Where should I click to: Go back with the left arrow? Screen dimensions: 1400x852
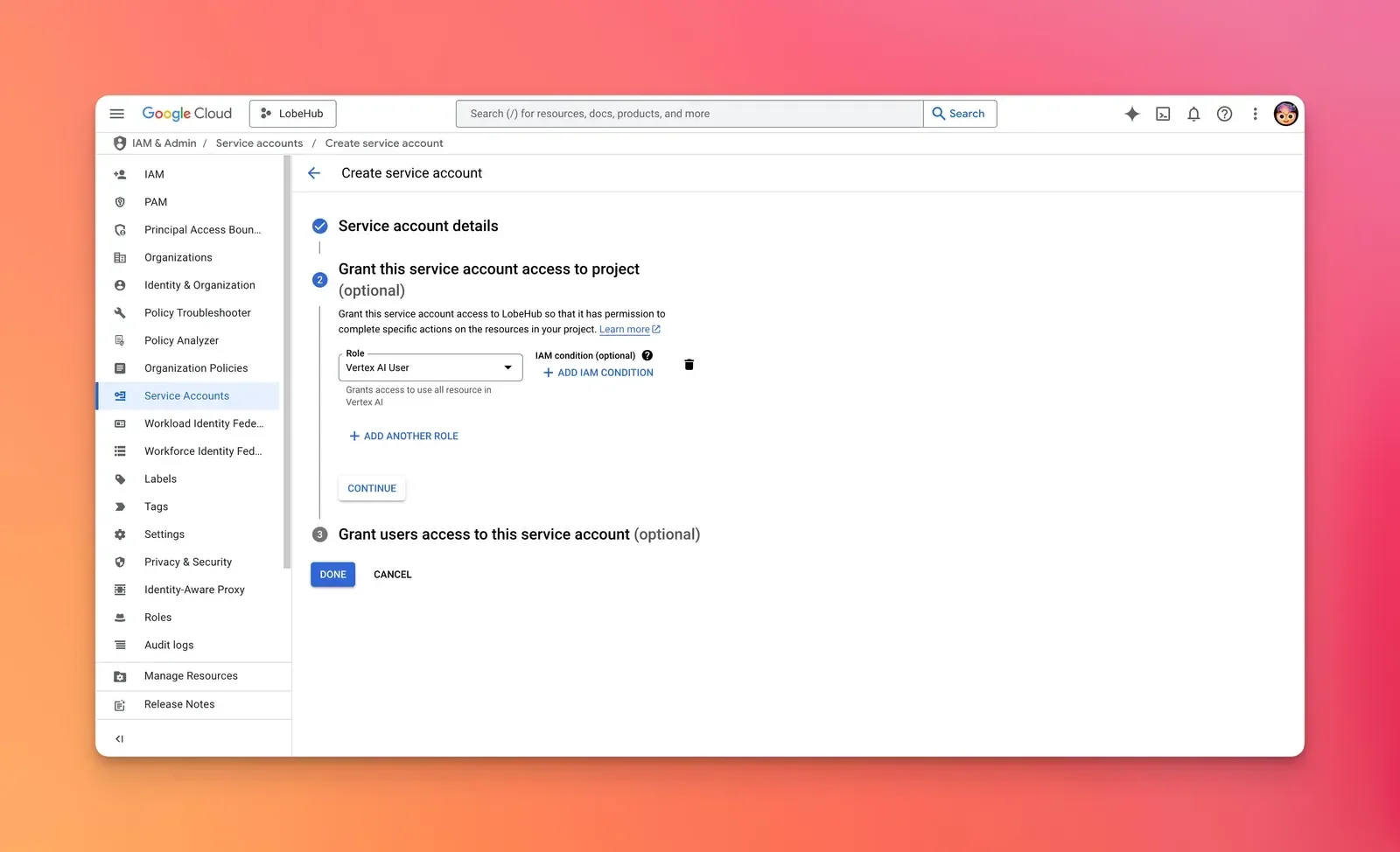pos(314,173)
